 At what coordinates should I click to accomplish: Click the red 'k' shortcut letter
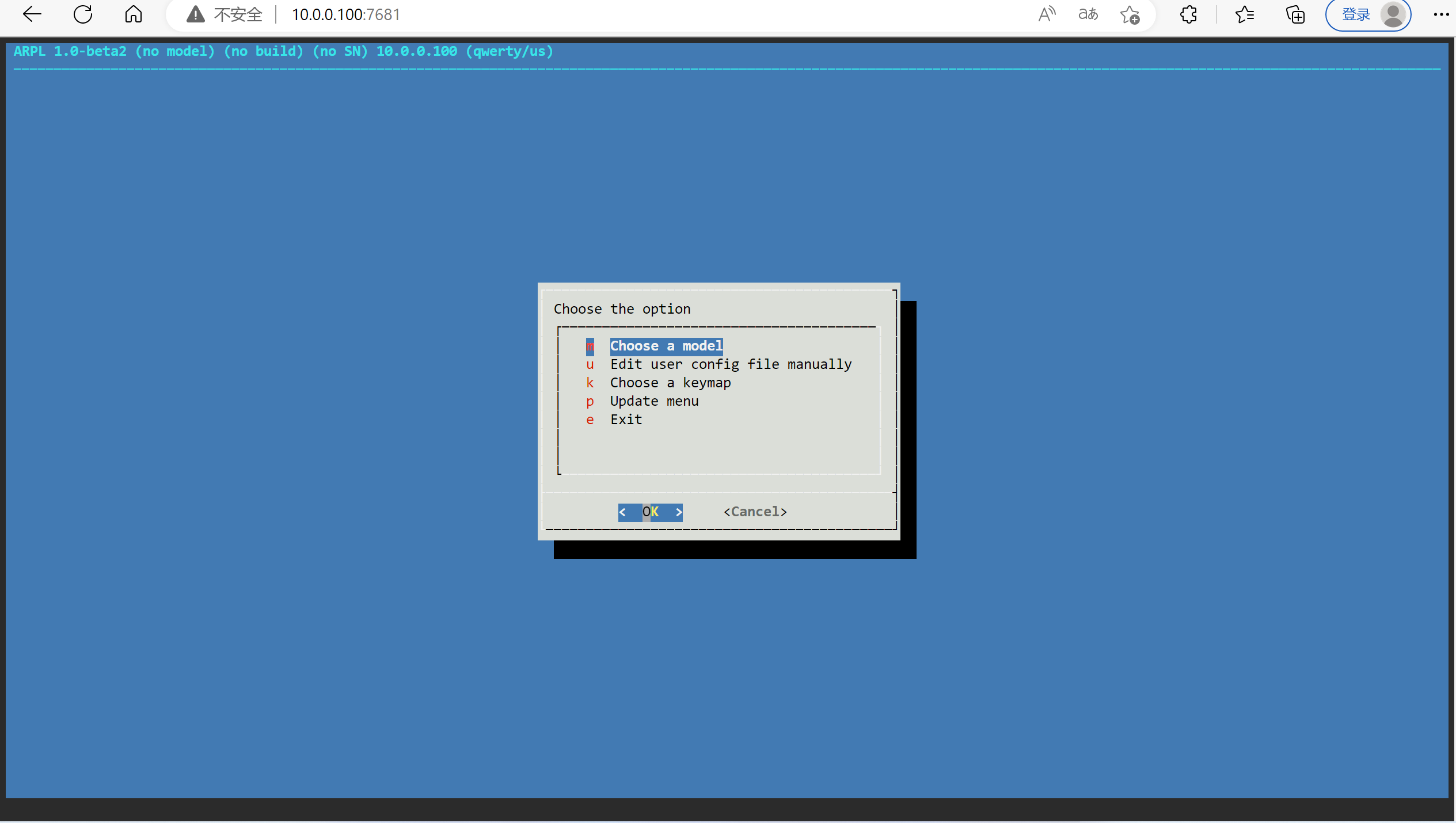[x=590, y=383]
